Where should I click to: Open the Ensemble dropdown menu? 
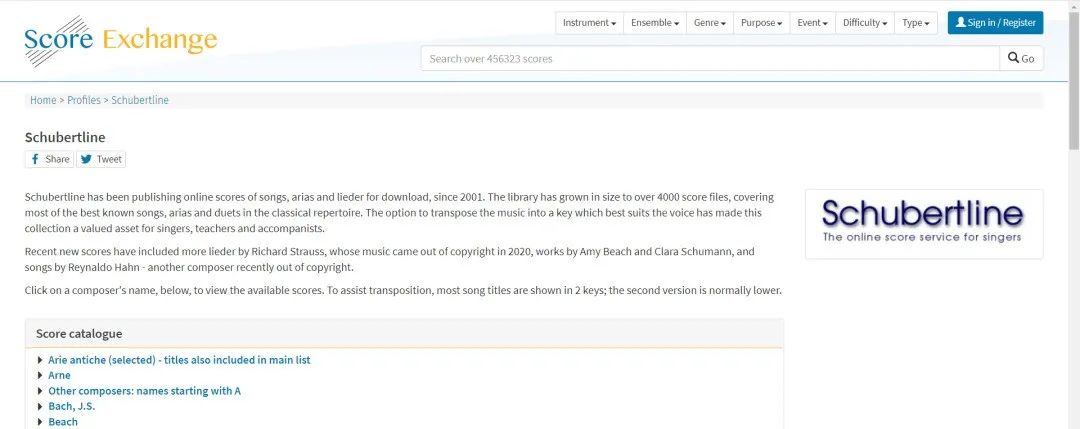pyautogui.click(x=655, y=23)
